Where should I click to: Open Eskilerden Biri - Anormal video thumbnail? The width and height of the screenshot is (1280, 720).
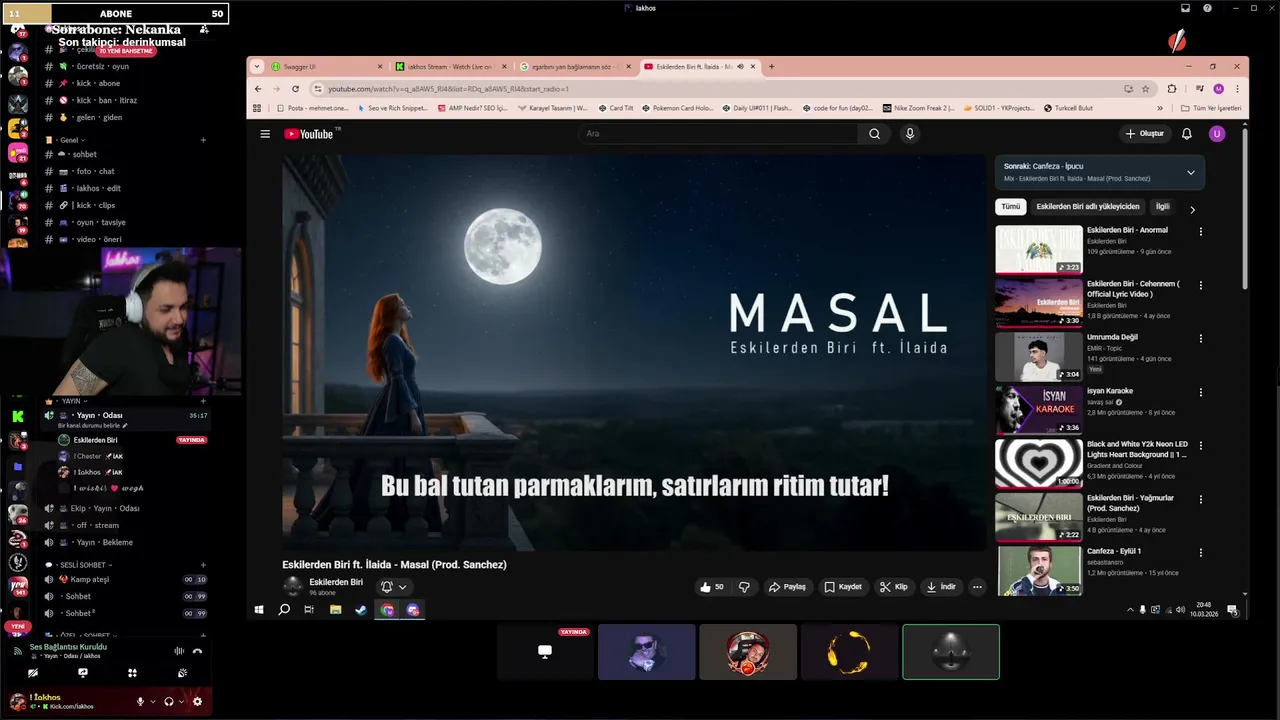click(x=1038, y=249)
